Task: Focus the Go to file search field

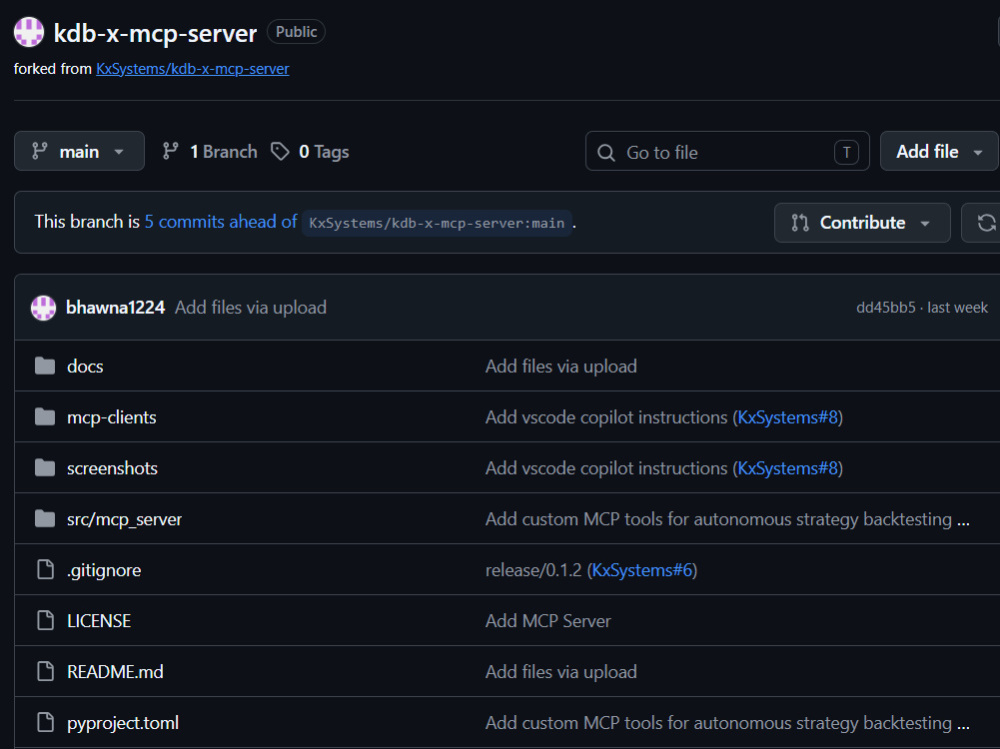Action: coord(727,151)
